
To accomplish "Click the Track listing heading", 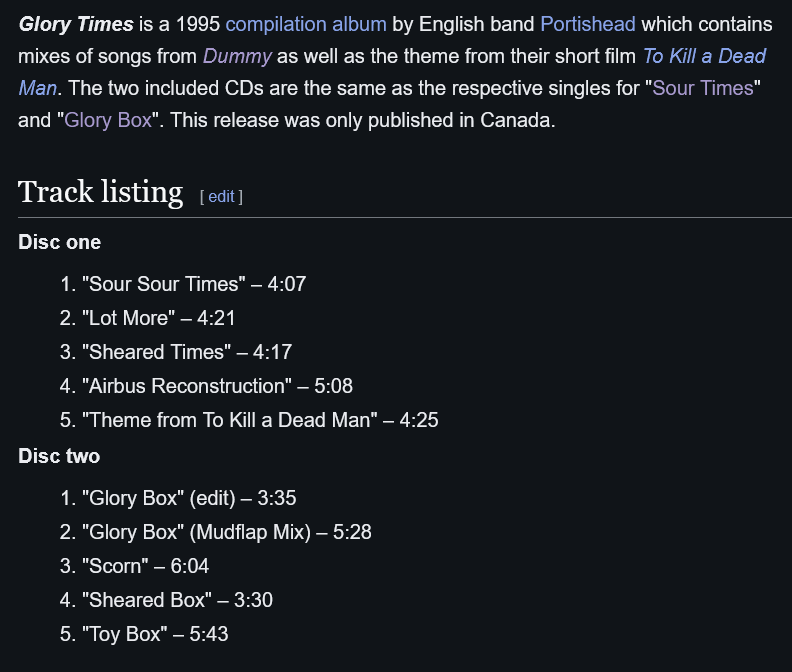I will click(x=101, y=192).
